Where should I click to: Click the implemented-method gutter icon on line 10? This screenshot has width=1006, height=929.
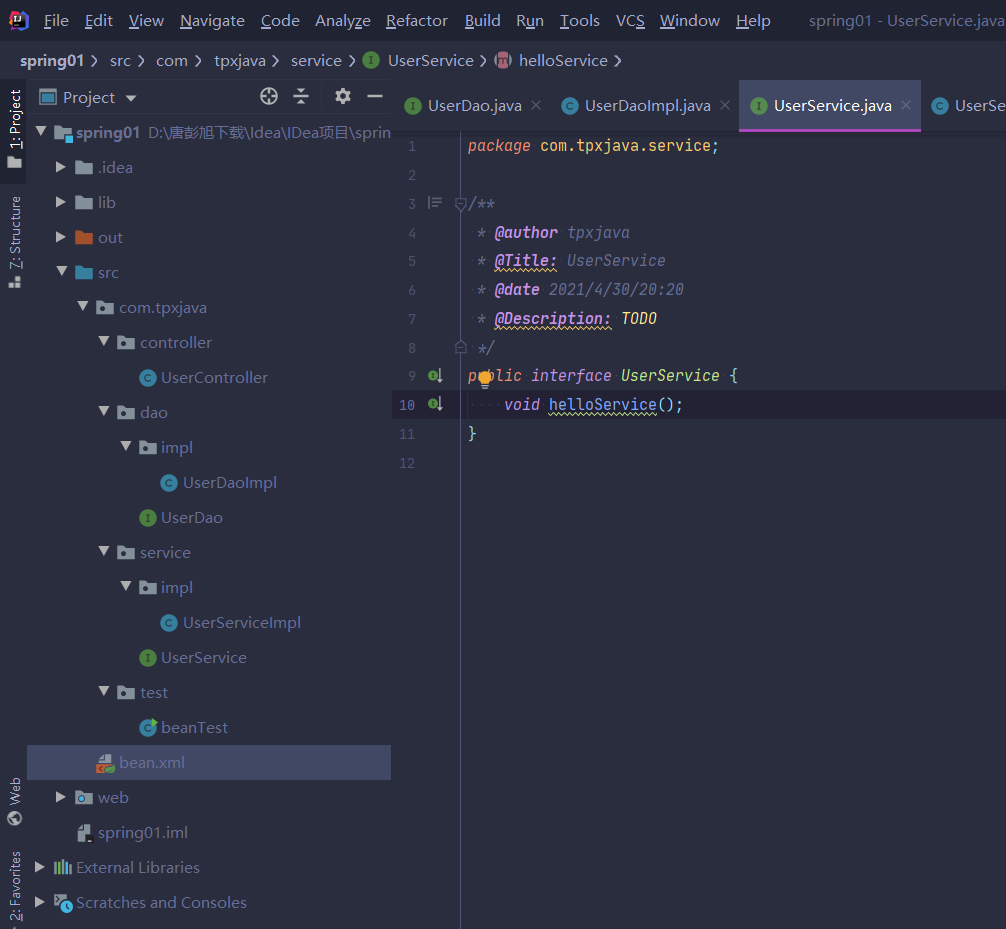pyautogui.click(x=435, y=404)
